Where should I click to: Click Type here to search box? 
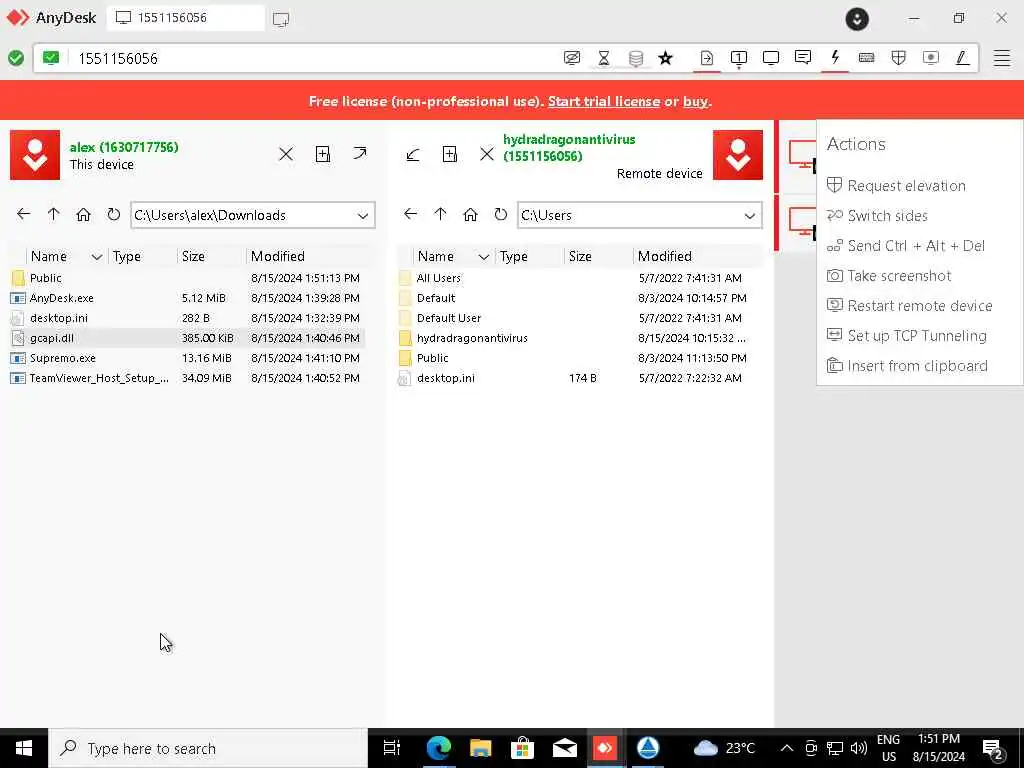pos(209,748)
